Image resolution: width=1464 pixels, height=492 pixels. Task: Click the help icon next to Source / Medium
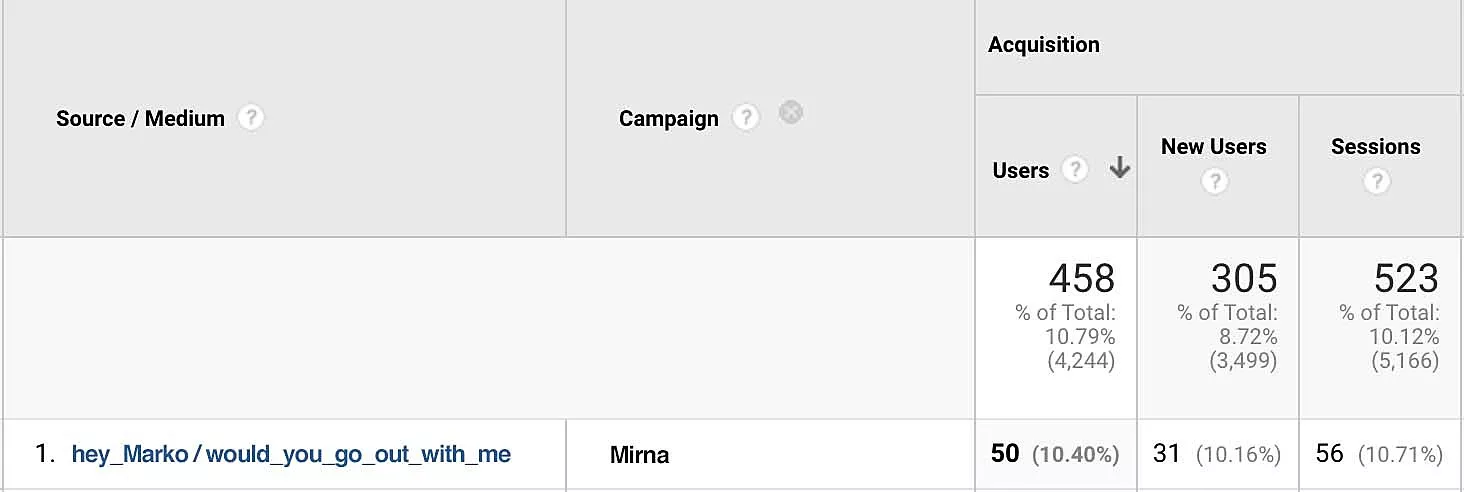(250, 118)
